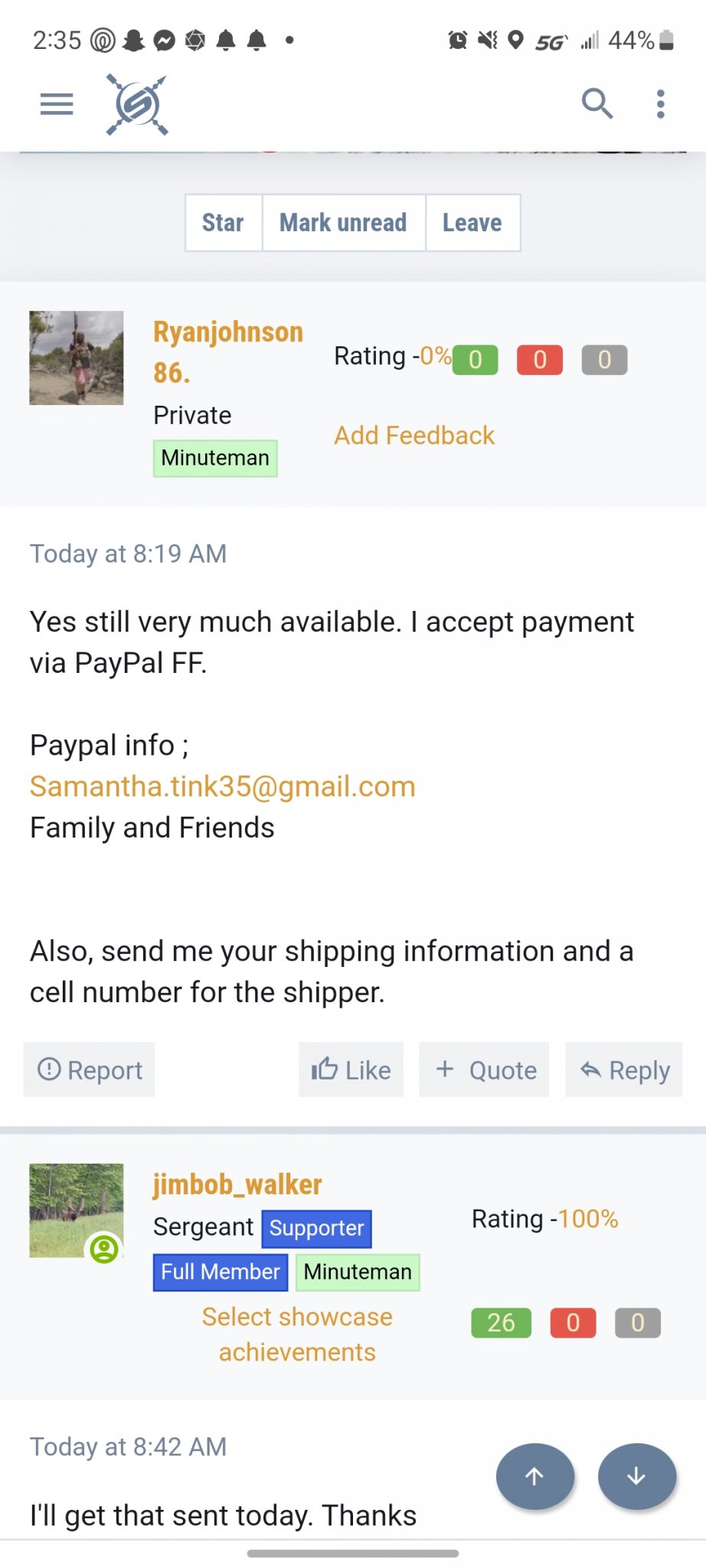Like the PayPal message
Image resolution: width=706 pixels, height=1568 pixels.
[351, 1070]
